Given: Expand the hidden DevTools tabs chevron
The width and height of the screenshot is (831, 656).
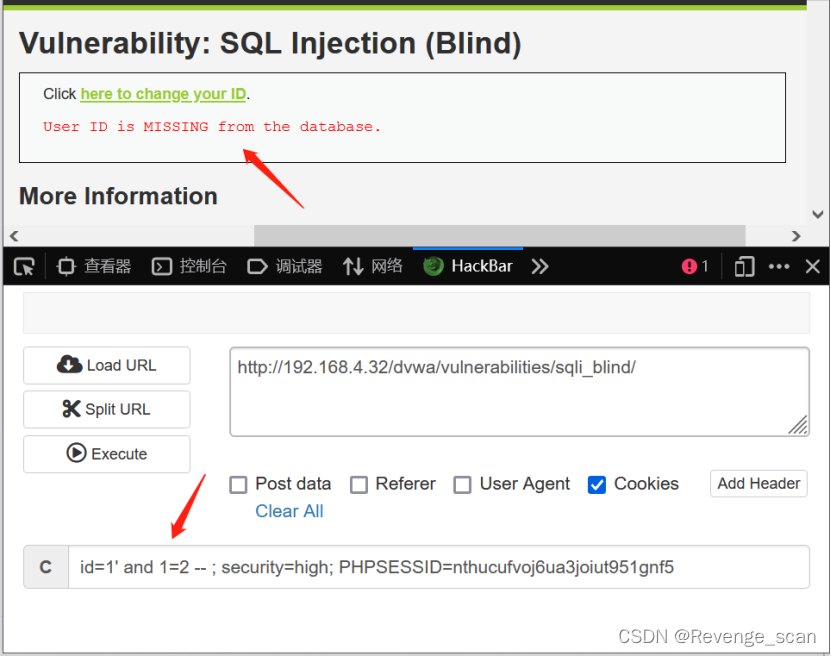Looking at the screenshot, I should click(539, 266).
